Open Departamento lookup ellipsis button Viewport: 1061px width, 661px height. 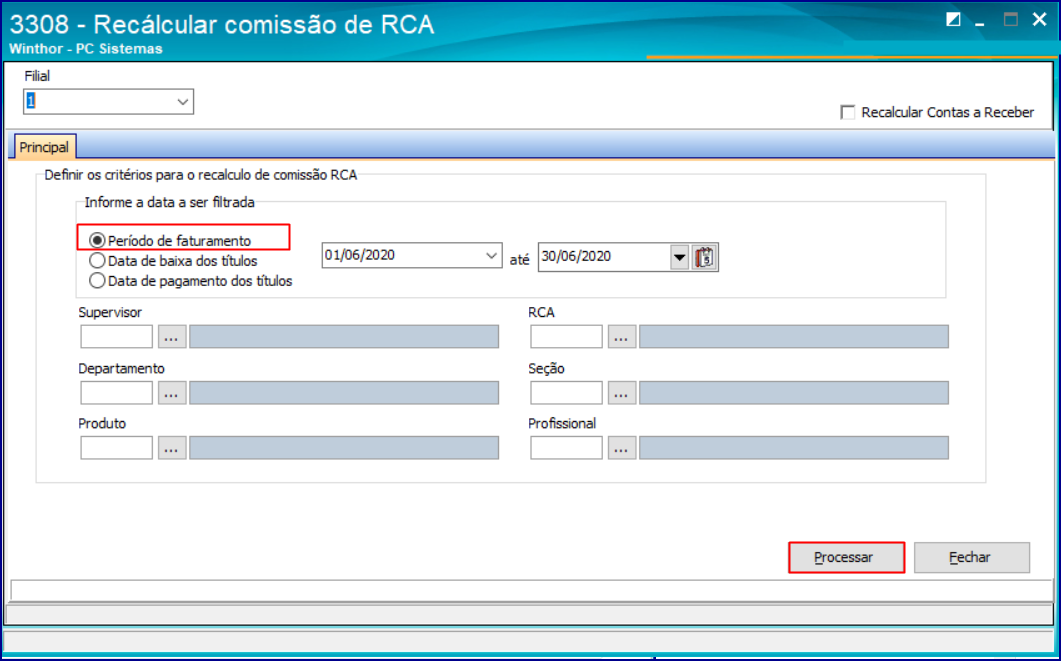click(x=172, y=392)
